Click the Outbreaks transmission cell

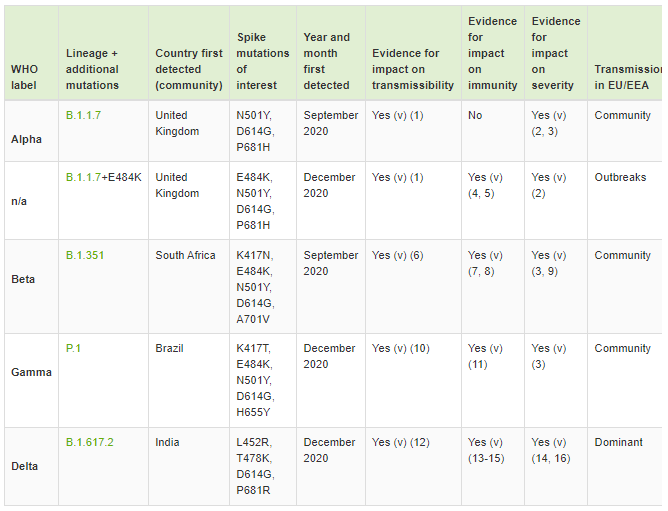click(x=625, y=200)
